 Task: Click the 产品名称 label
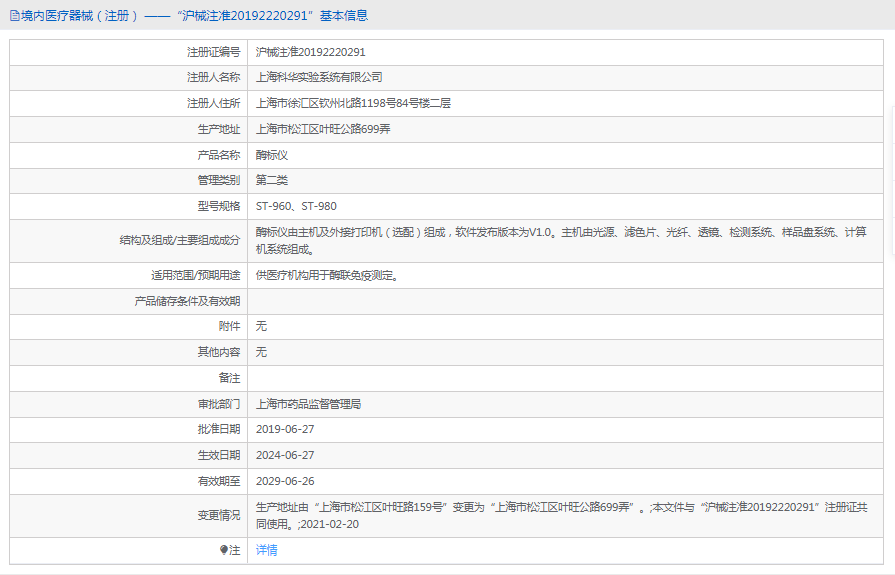point(219,155)
